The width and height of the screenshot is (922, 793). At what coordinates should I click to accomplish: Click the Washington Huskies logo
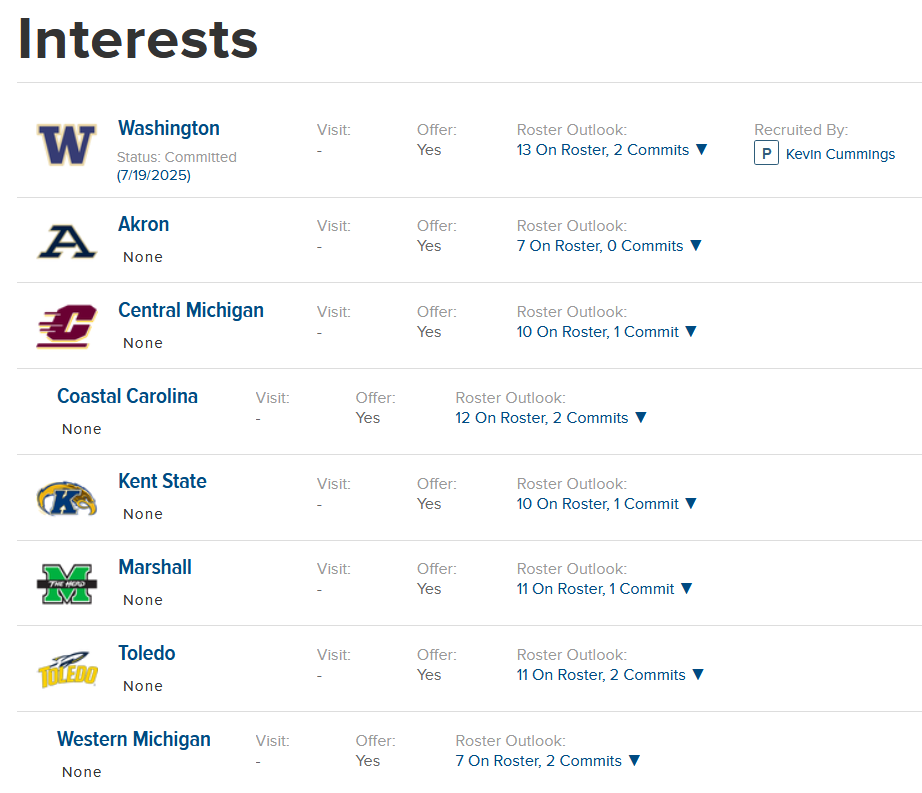(67, 145)
